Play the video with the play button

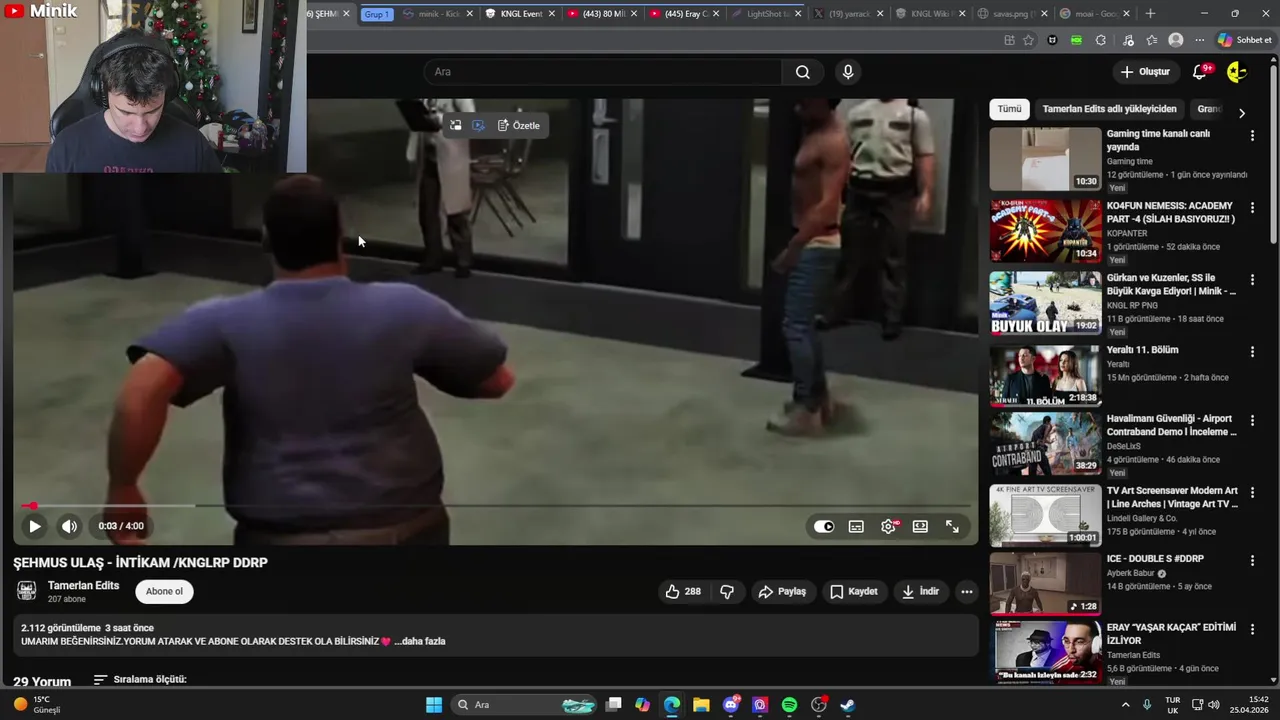point(34,526)
